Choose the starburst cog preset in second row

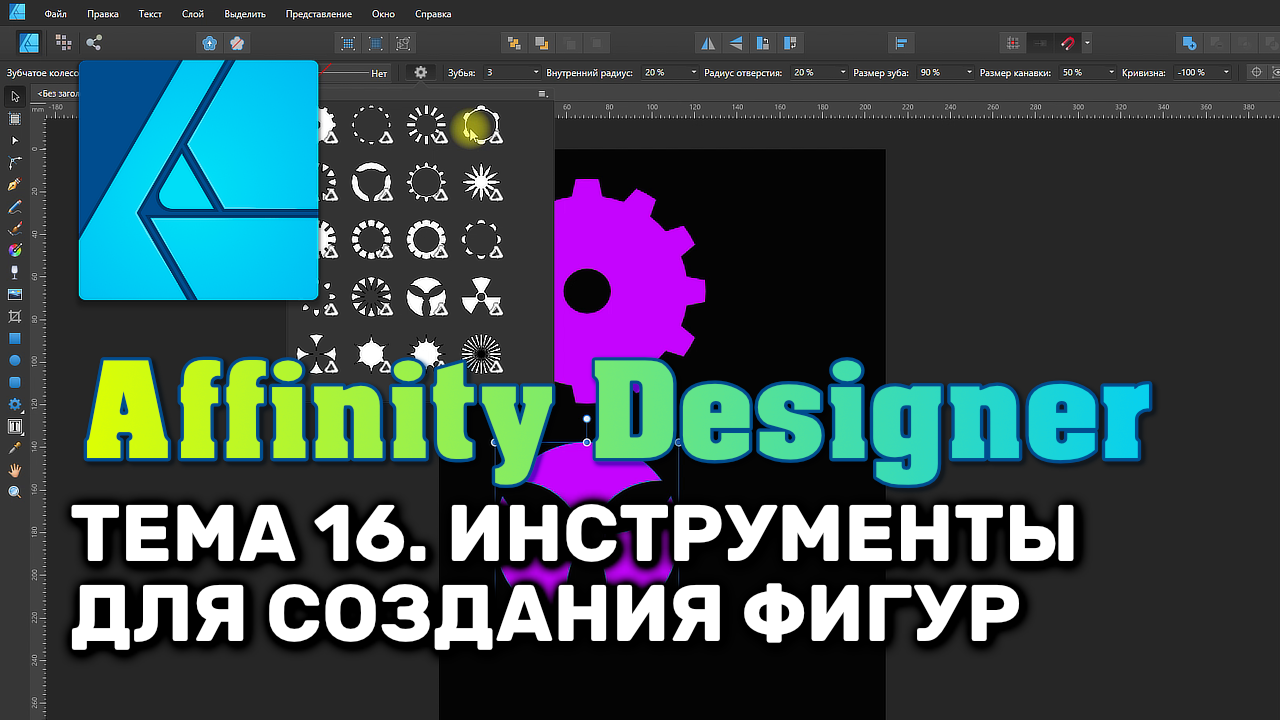point(481,183)
